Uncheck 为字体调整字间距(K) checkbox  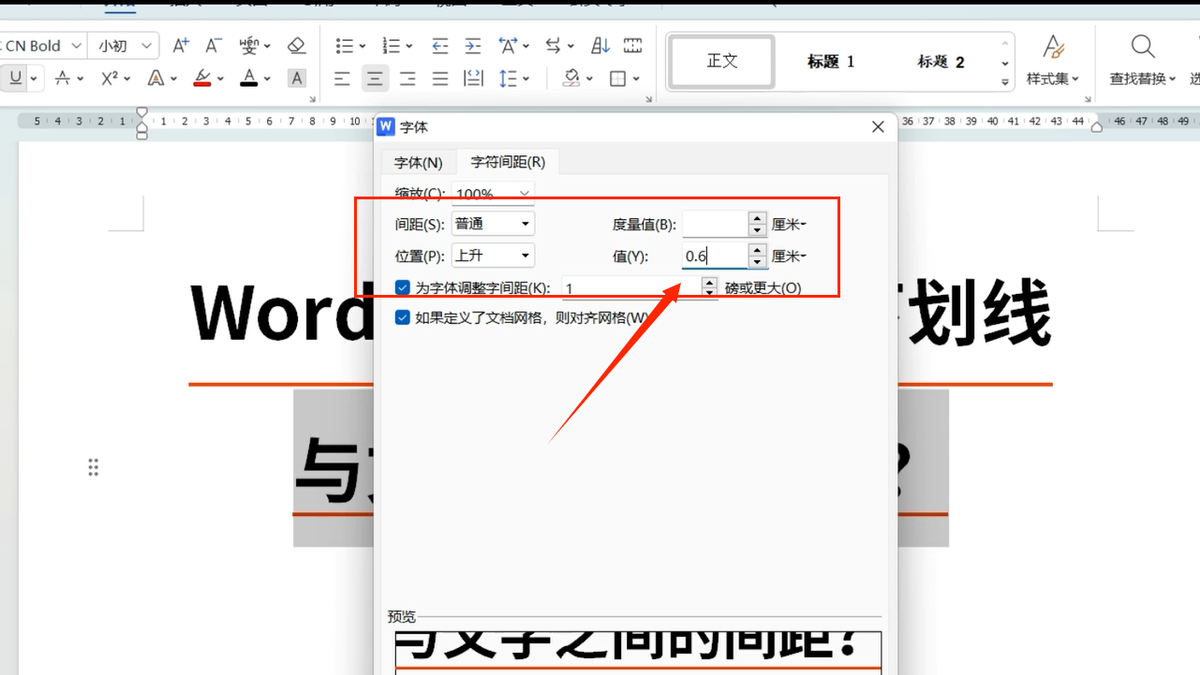[403, 288]
